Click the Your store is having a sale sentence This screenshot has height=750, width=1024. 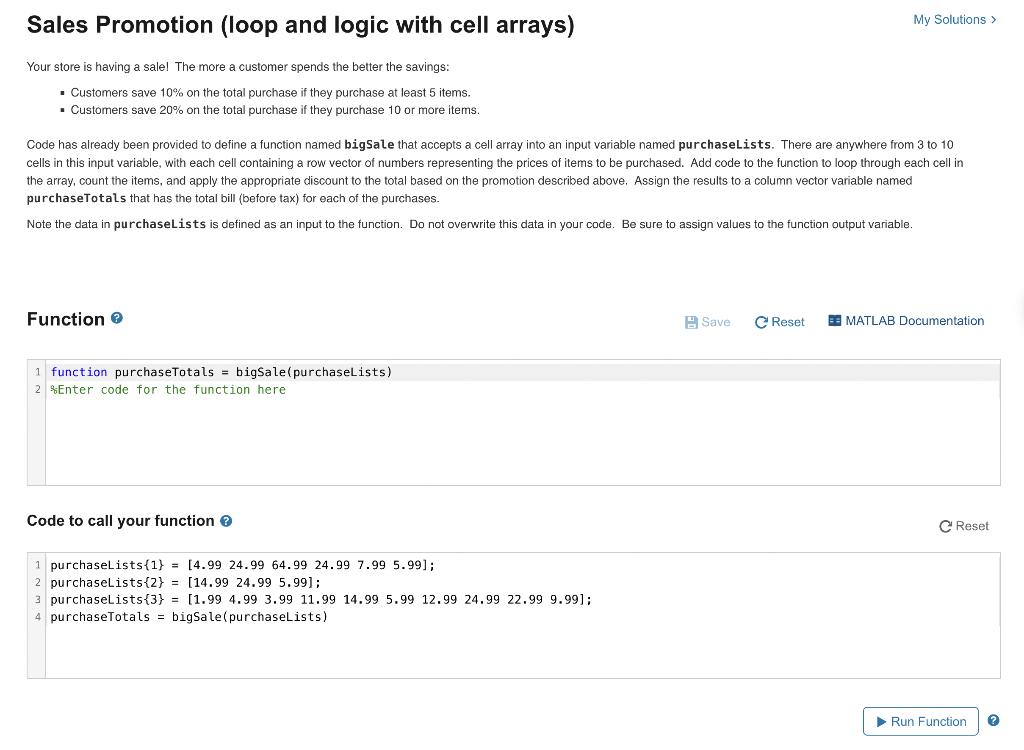pos(238,67)
